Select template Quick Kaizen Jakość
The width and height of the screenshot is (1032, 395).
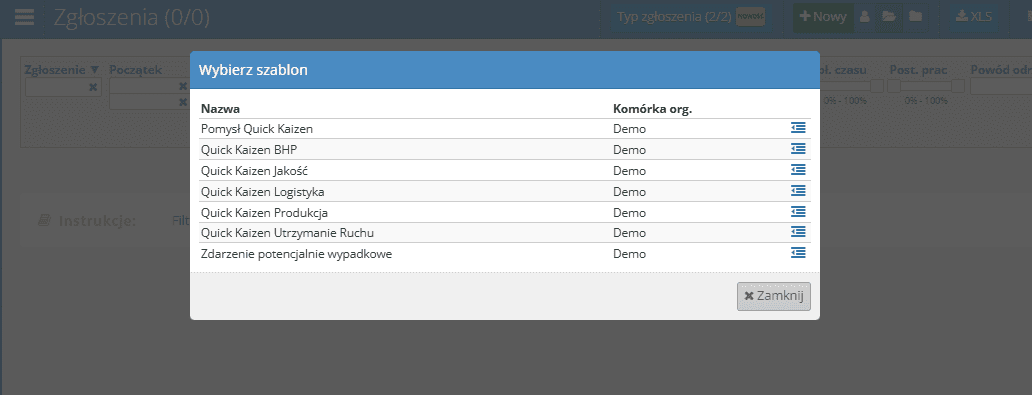click(255, 171)
